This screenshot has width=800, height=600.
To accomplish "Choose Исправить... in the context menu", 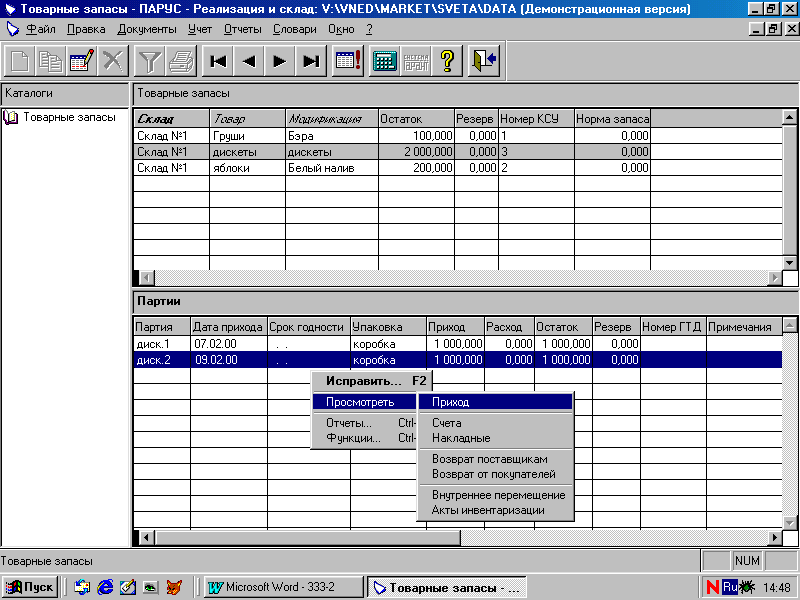I will [371, 381].
